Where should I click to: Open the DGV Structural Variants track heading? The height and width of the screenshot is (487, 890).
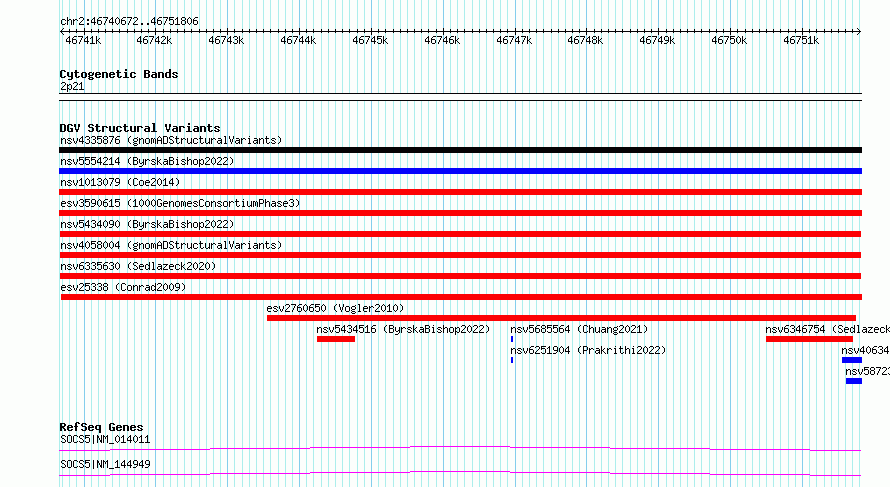[140, 128]
